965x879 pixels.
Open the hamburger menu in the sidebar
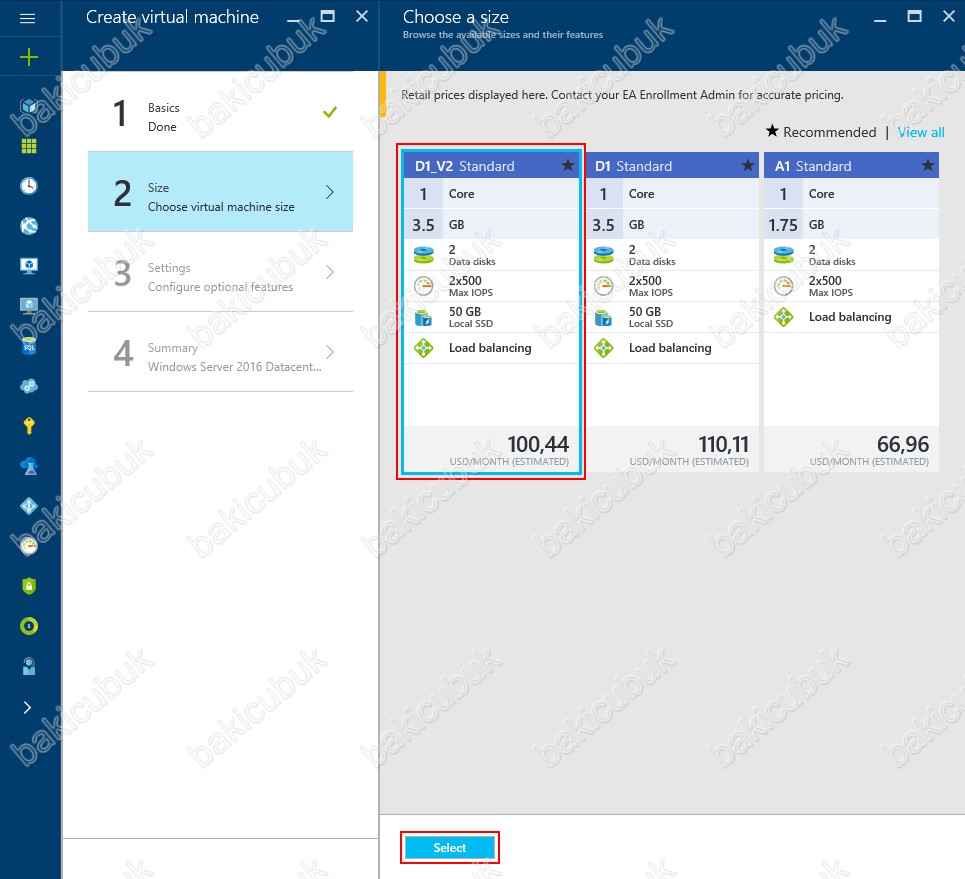(x=28, y=18)
